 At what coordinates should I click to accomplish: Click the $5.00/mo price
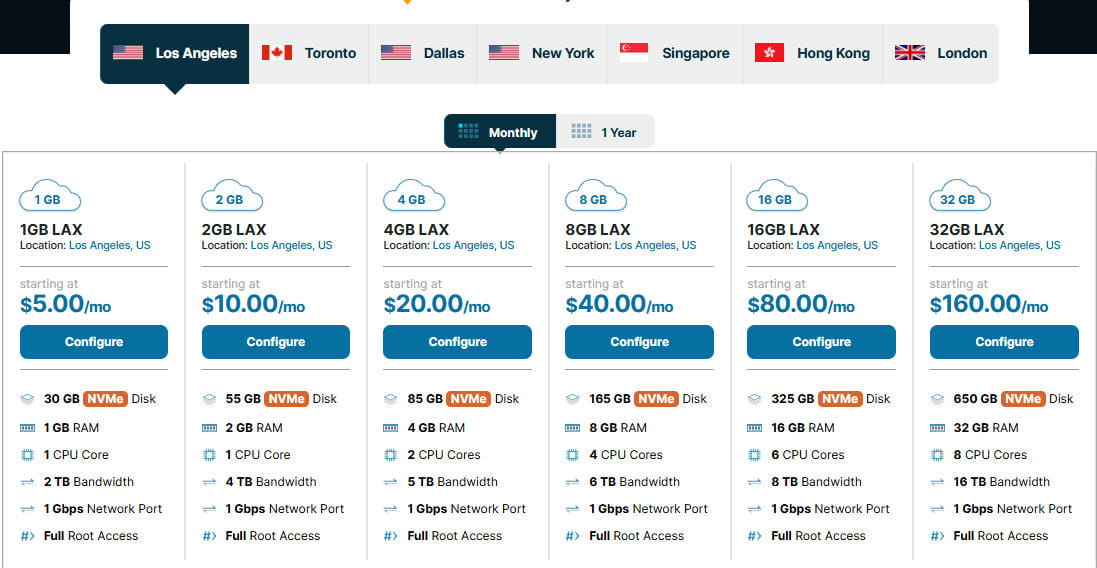[x=65, y=304]
